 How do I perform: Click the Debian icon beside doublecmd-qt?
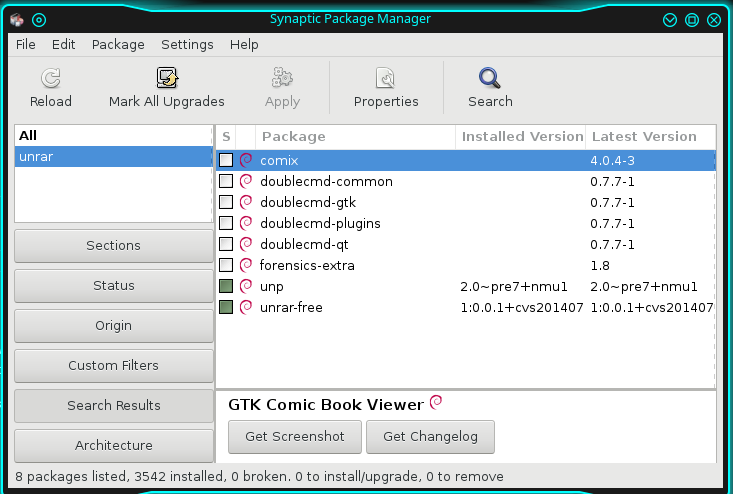(x=246, y=244)
